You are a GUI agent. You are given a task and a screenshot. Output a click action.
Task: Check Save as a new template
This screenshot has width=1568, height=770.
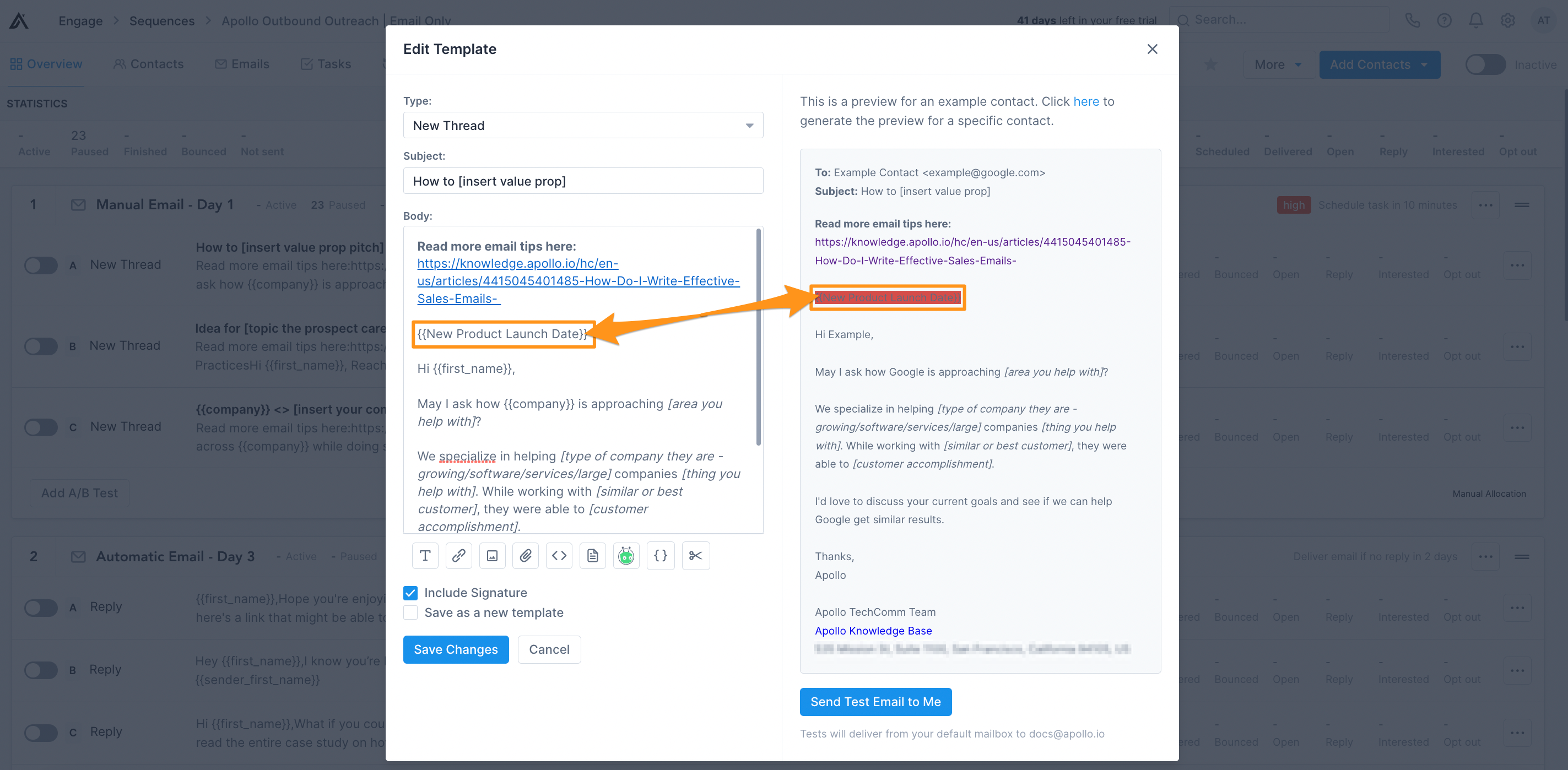[x=410, y=613]
